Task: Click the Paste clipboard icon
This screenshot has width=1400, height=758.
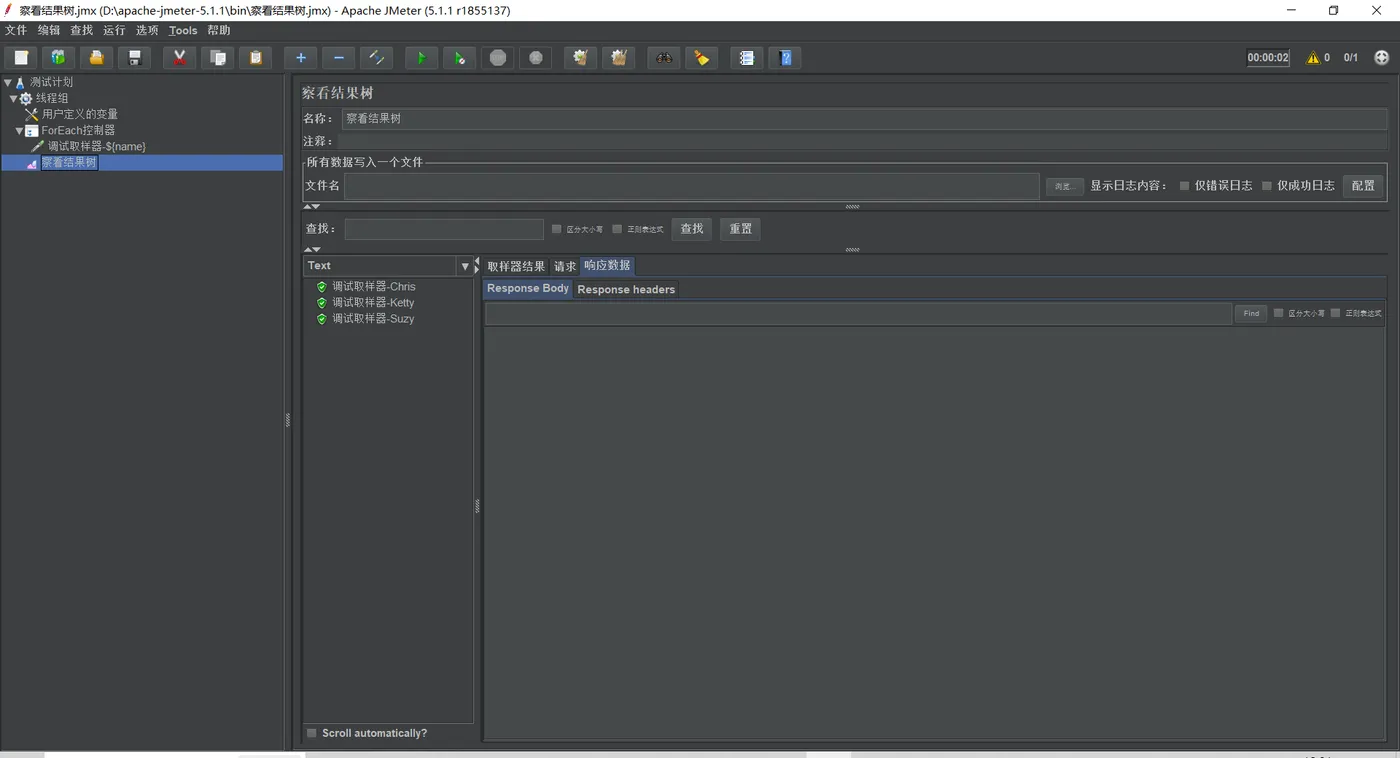Action: click(255, 58)
